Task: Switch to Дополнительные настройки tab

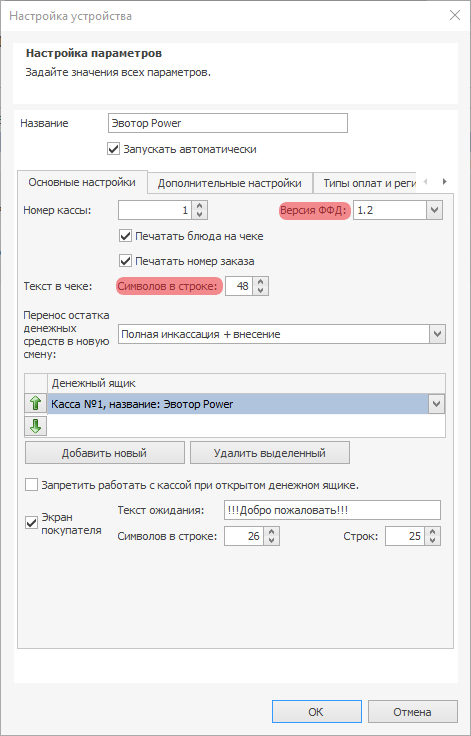Action: point(230,183)
